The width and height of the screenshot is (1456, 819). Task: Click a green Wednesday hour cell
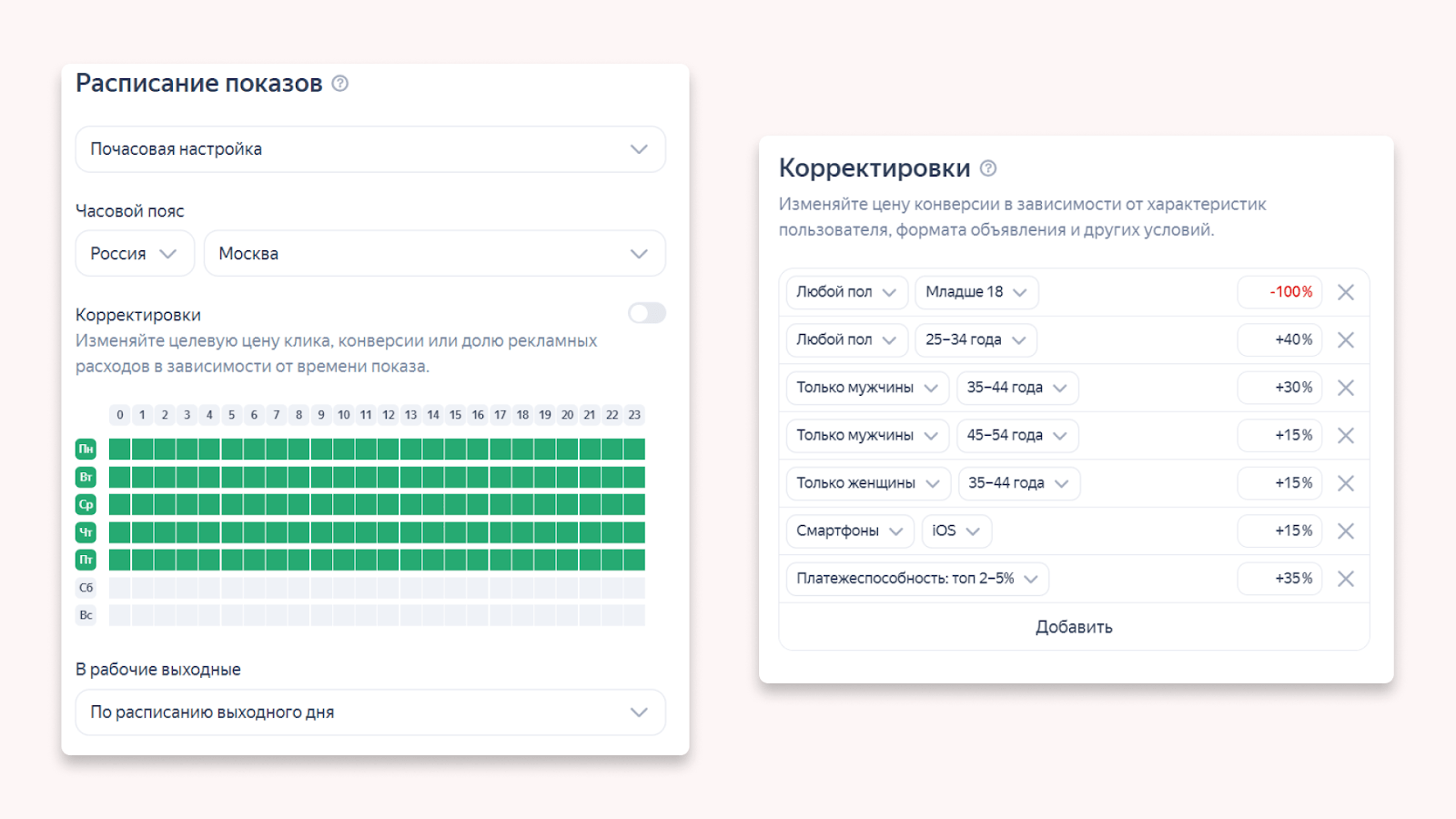(120, 505)
